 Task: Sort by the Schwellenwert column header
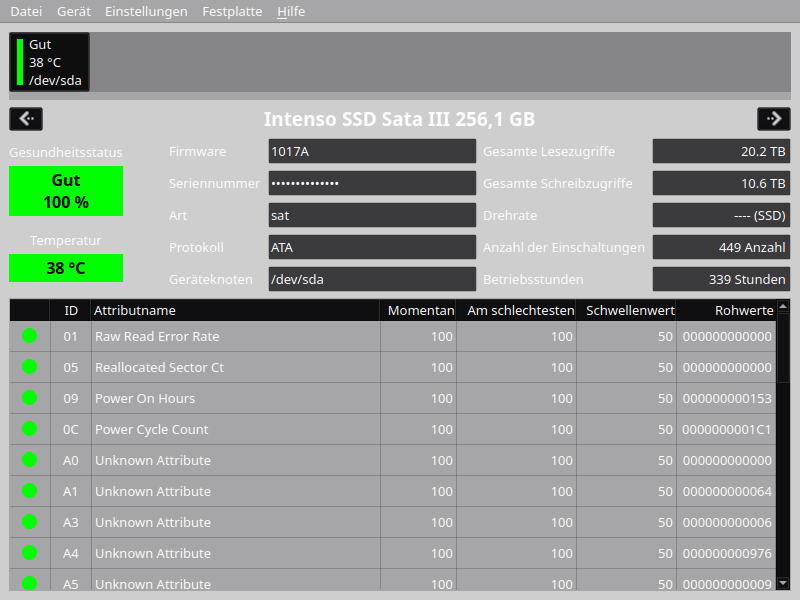click(626, 310)
